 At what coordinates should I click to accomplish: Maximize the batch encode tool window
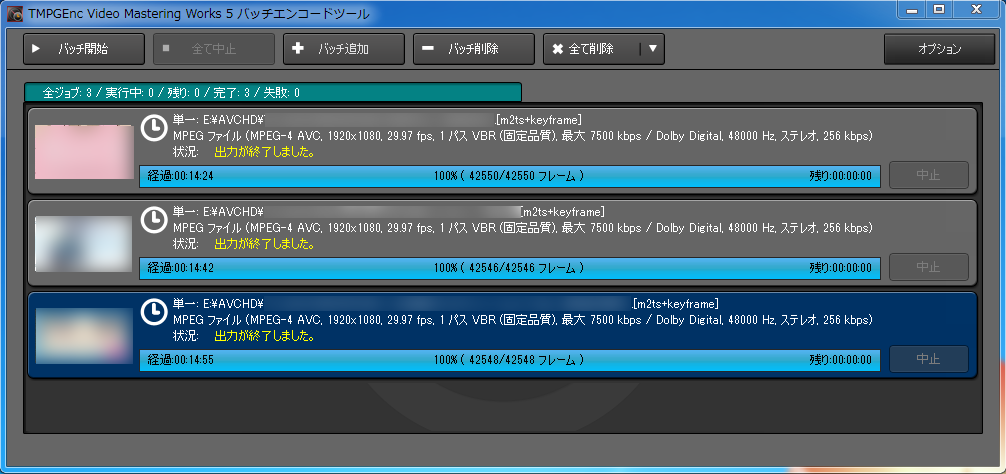pos(939,10)
